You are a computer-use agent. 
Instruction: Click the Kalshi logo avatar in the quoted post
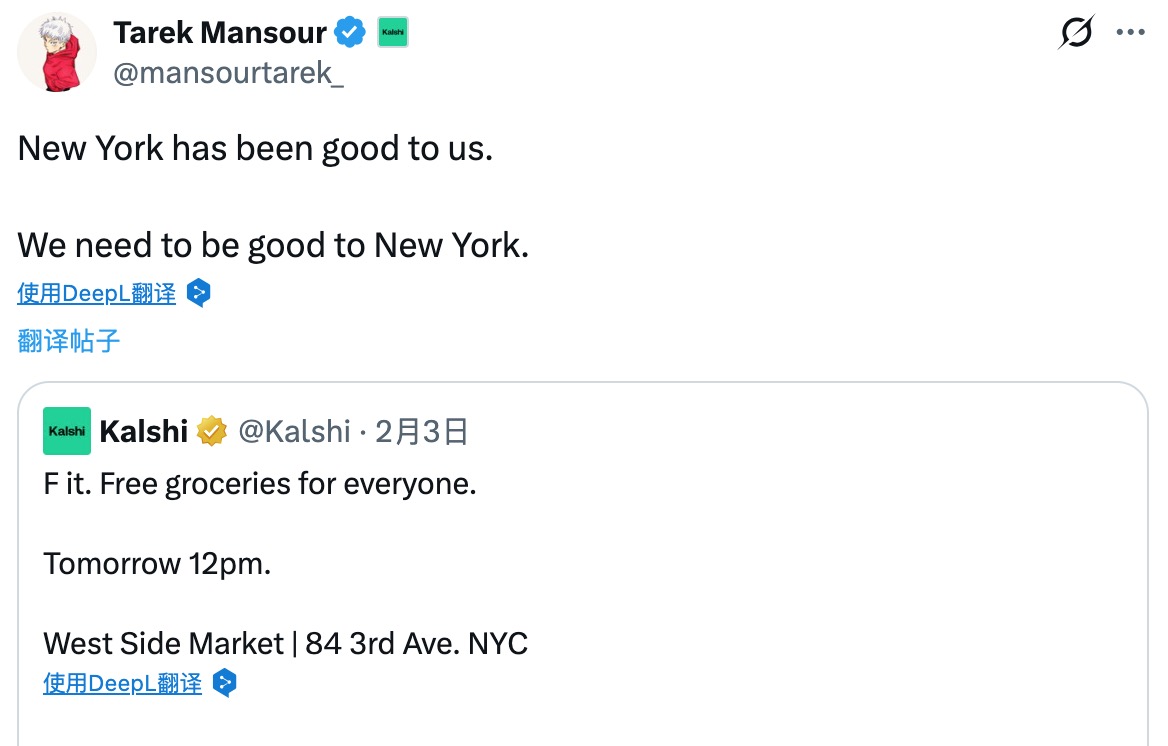pyautogui.click(x=67, y=431)
